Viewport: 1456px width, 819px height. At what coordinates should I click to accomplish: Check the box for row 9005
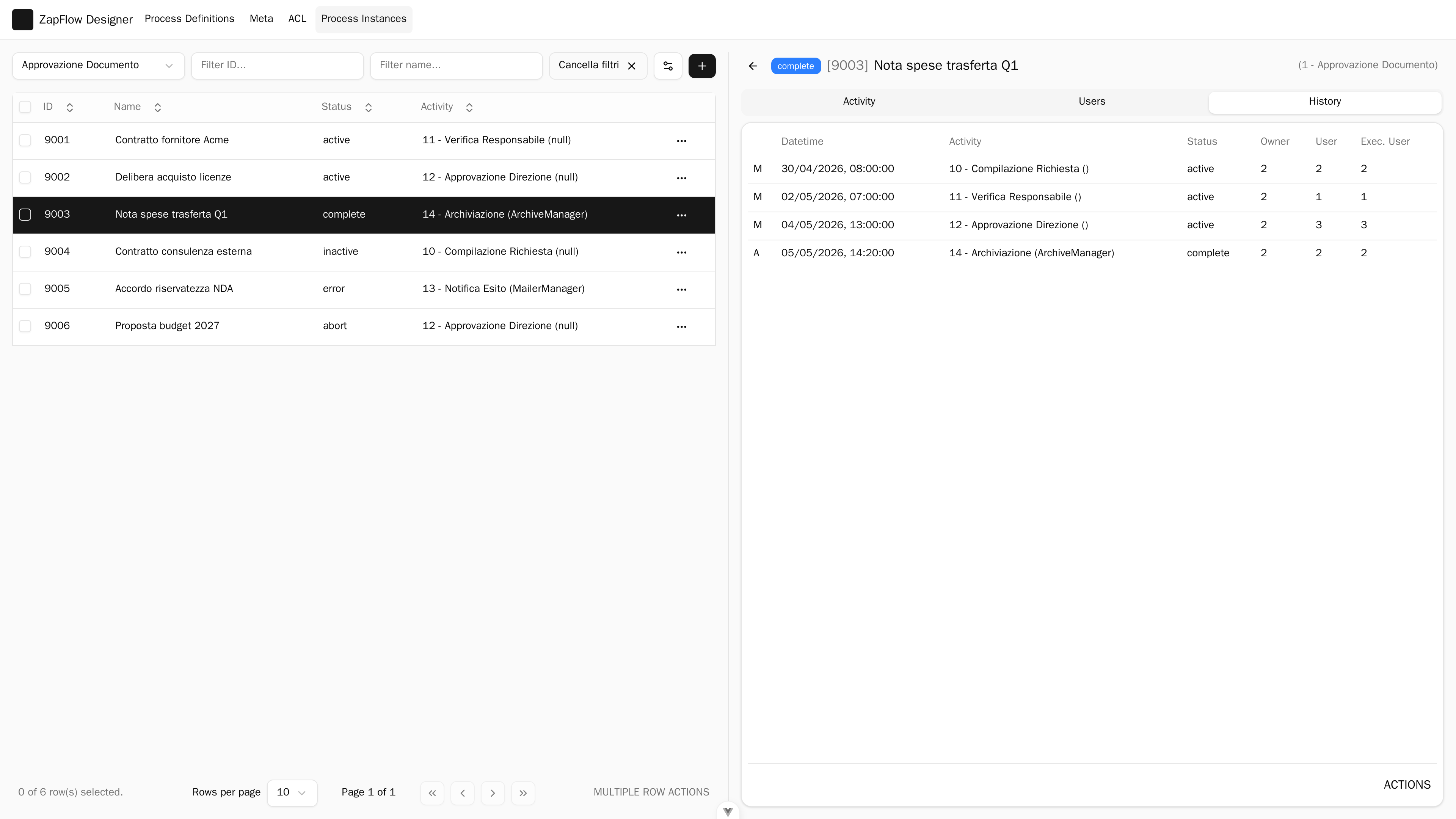pyautogui.click(x=25, y=289)
